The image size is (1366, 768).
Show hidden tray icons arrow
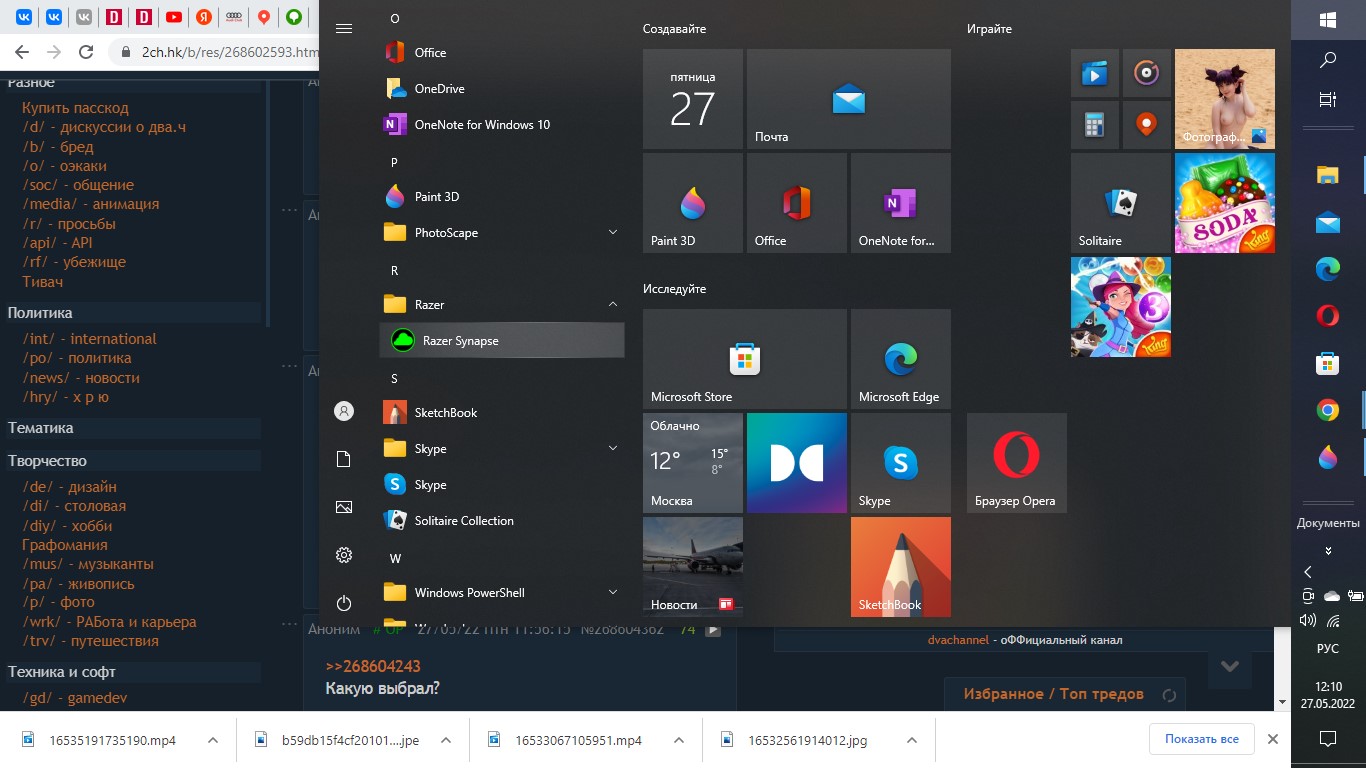pos(1308,572)
